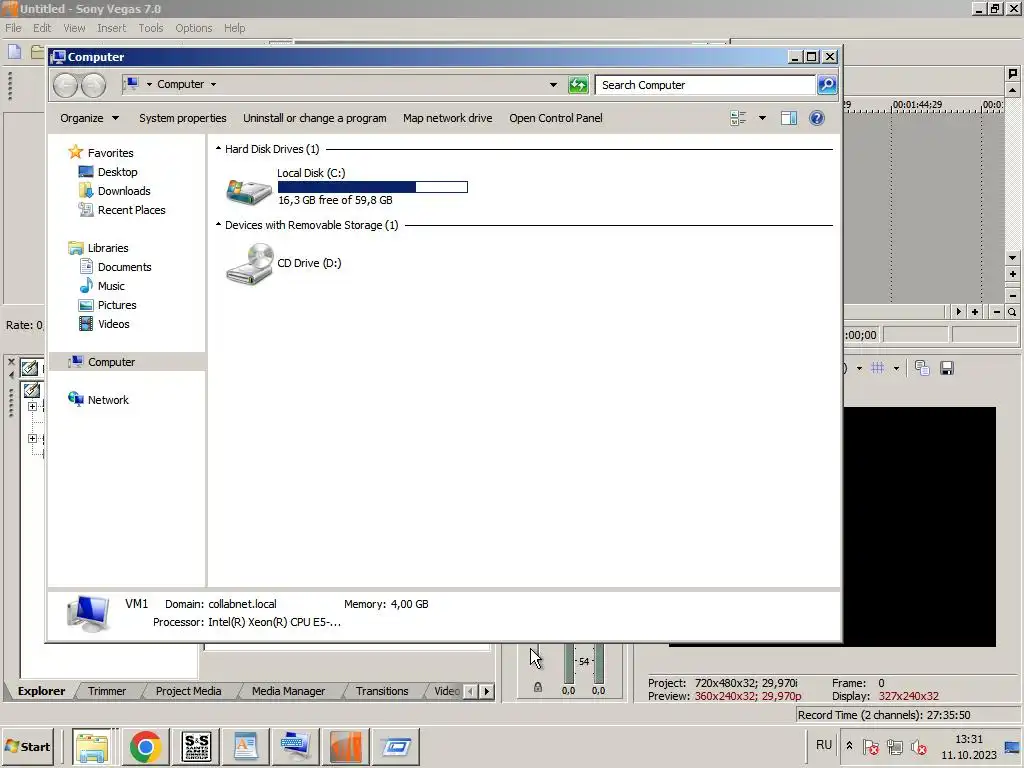Show hidden system tray icons
This screenshot has height=768, width=1024.
point(849,745)
